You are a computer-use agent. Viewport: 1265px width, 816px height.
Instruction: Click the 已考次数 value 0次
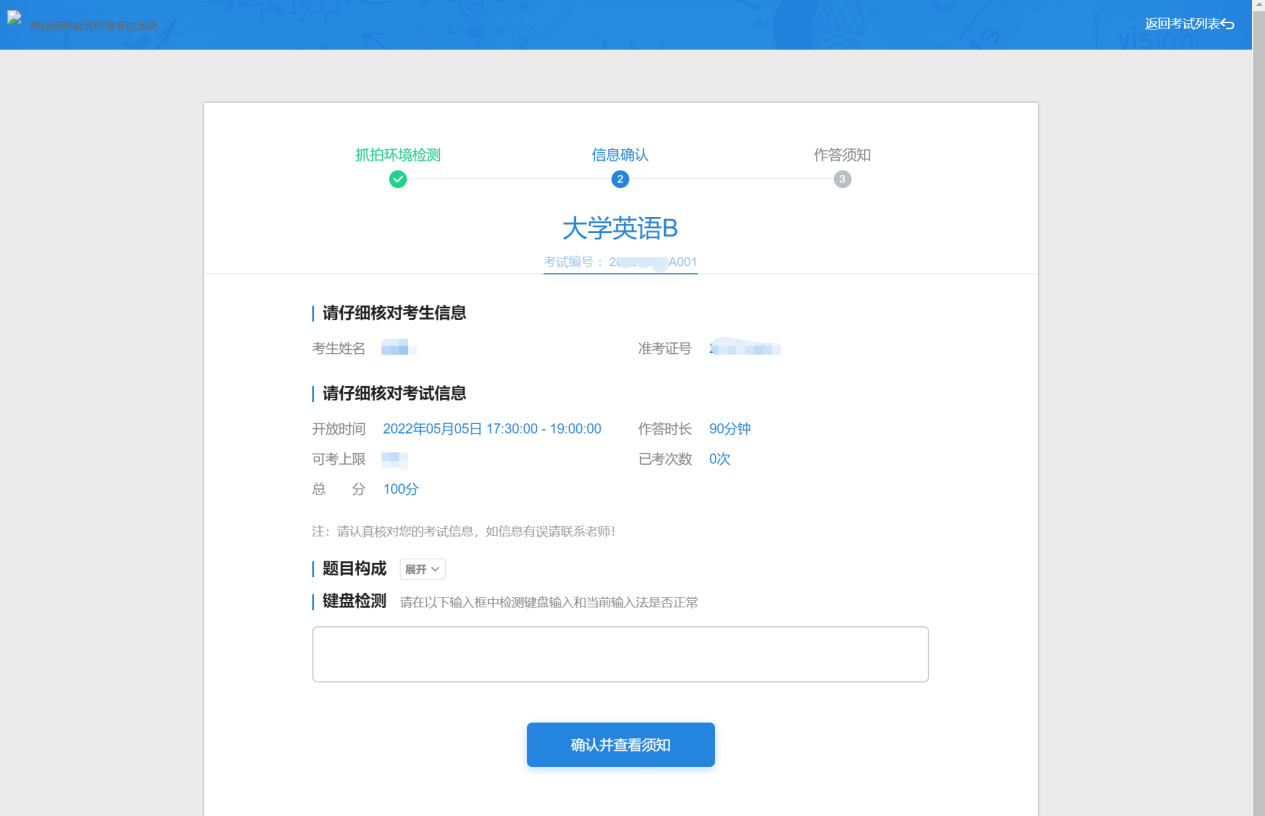click(720, 459)
